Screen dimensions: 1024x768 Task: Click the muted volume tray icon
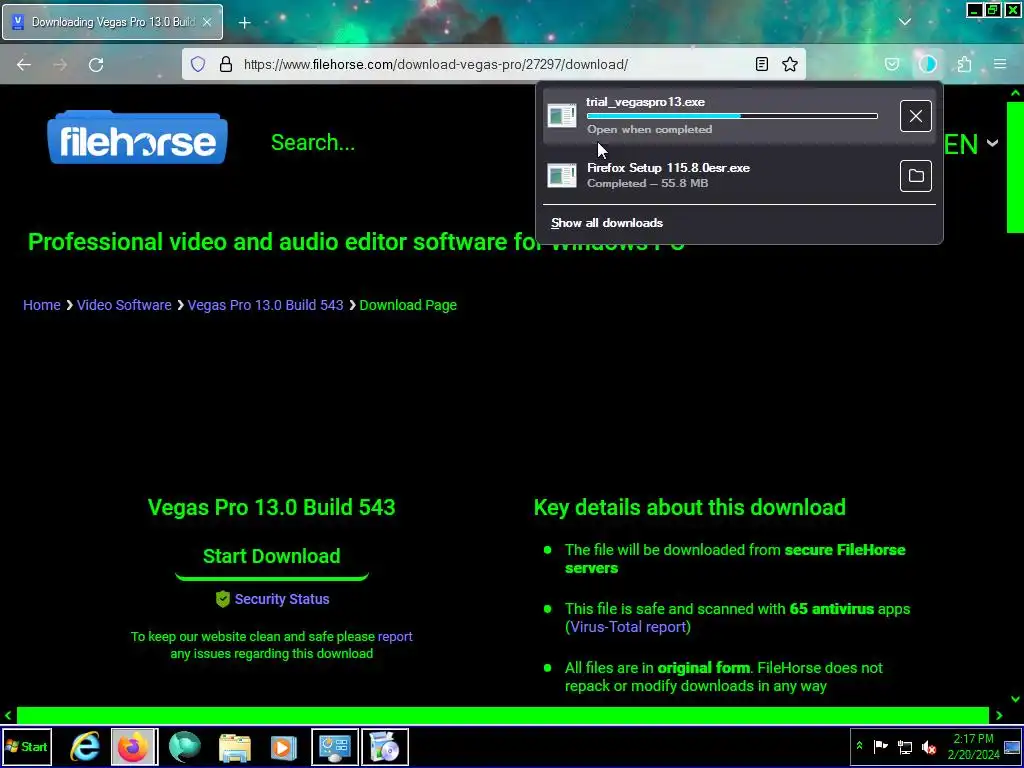click(x=928, y=746)
